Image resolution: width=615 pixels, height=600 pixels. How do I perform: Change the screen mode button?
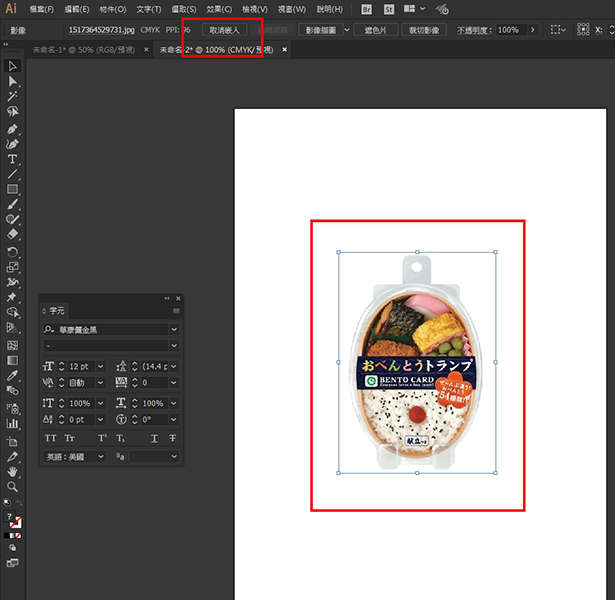(x=13, y=563)
